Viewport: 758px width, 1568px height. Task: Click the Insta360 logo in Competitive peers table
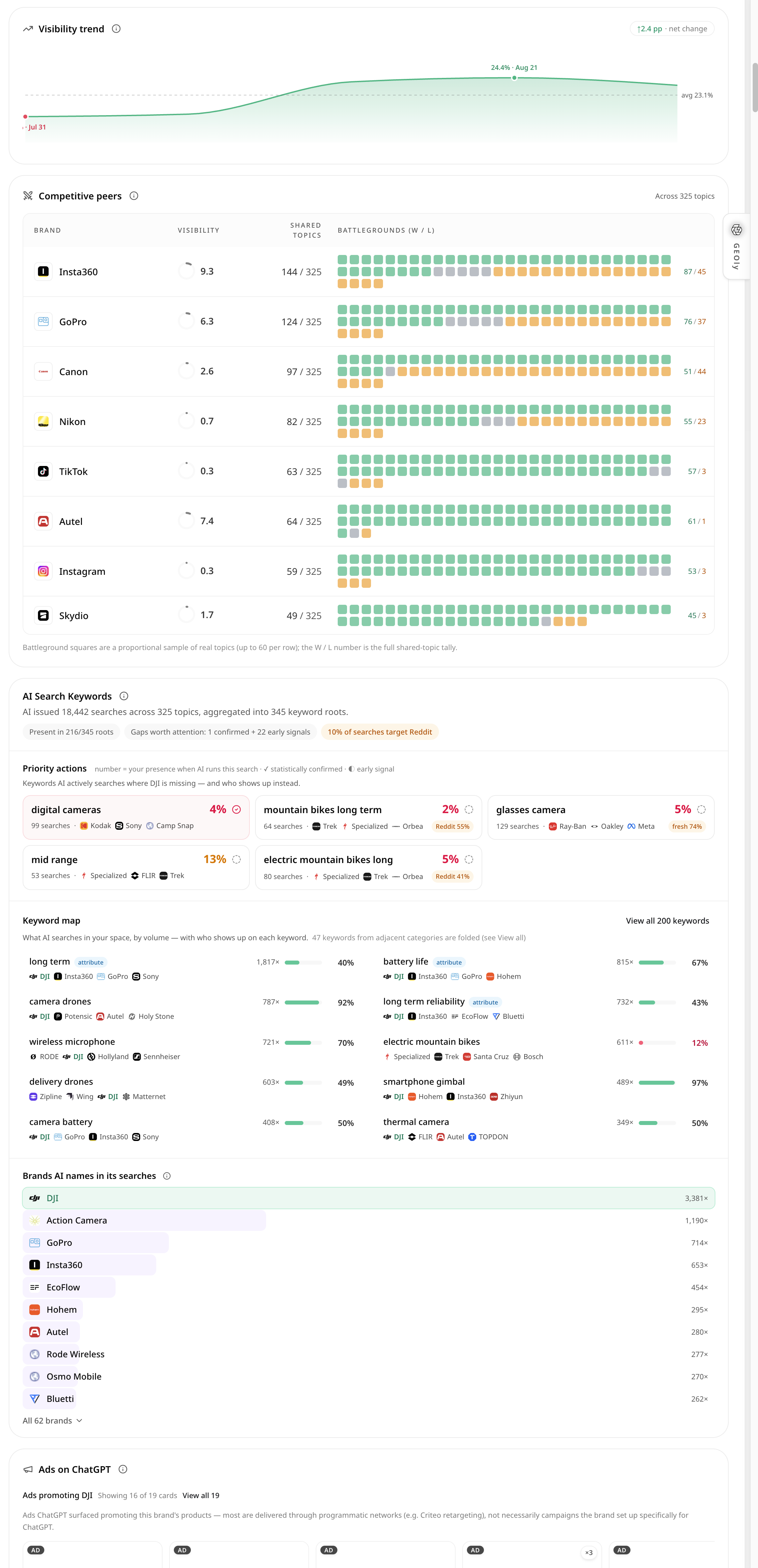(x=43, y=272)
